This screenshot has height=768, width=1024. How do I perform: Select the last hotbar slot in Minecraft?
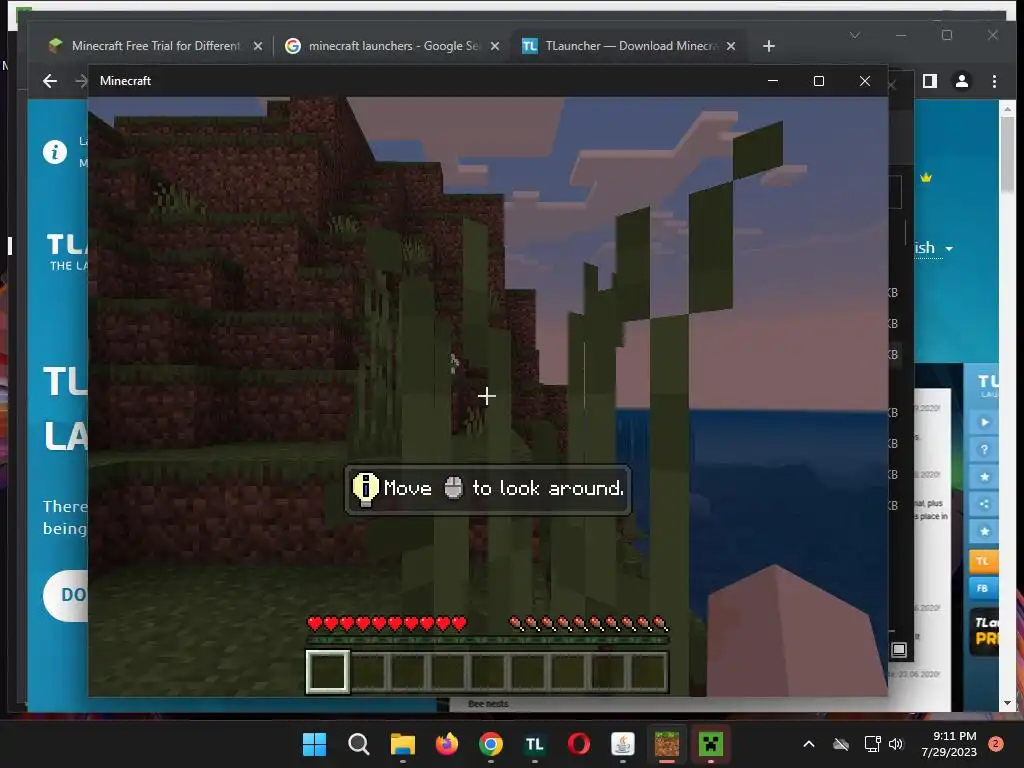point(648,671)
